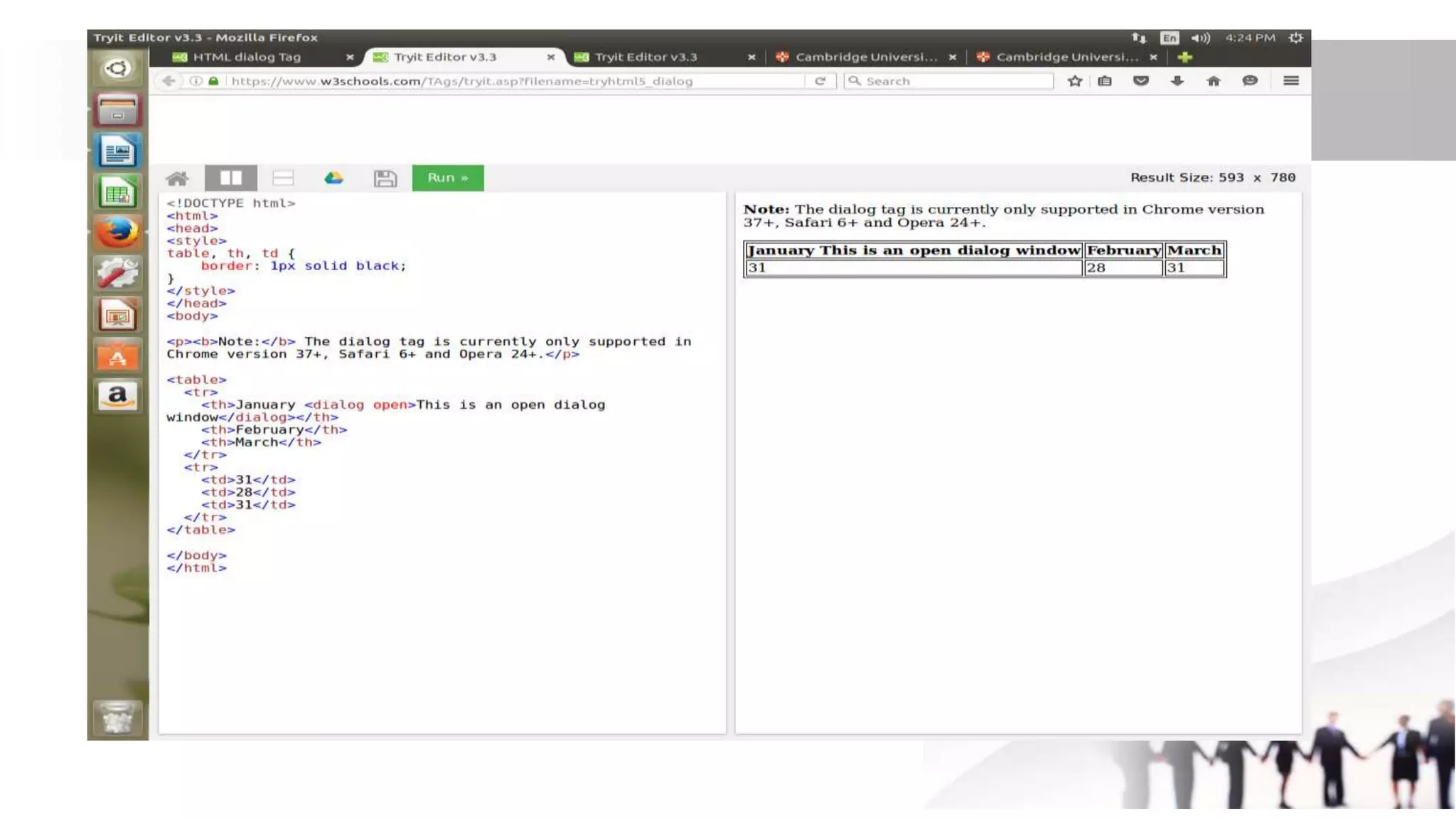Launch Amazon from the Ubuntu dock
Screen dimensions: 1456x819
click(x=117, y=396)
